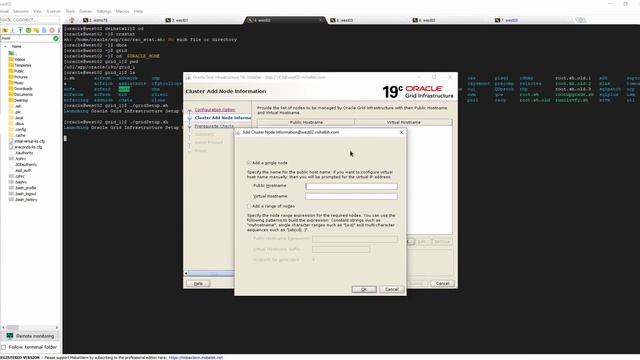
Task: Select the .config folder
Action: point(17,129)
